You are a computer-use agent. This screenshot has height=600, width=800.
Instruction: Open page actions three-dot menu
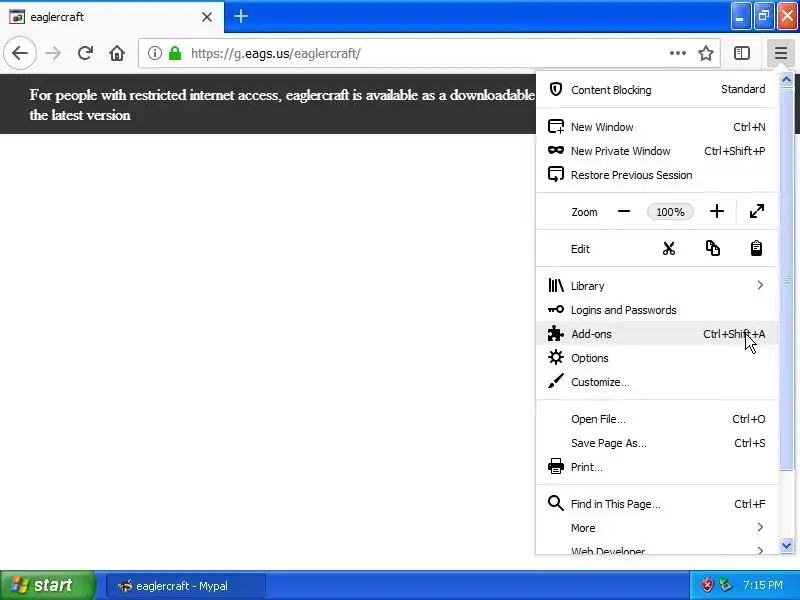[678, 53]
